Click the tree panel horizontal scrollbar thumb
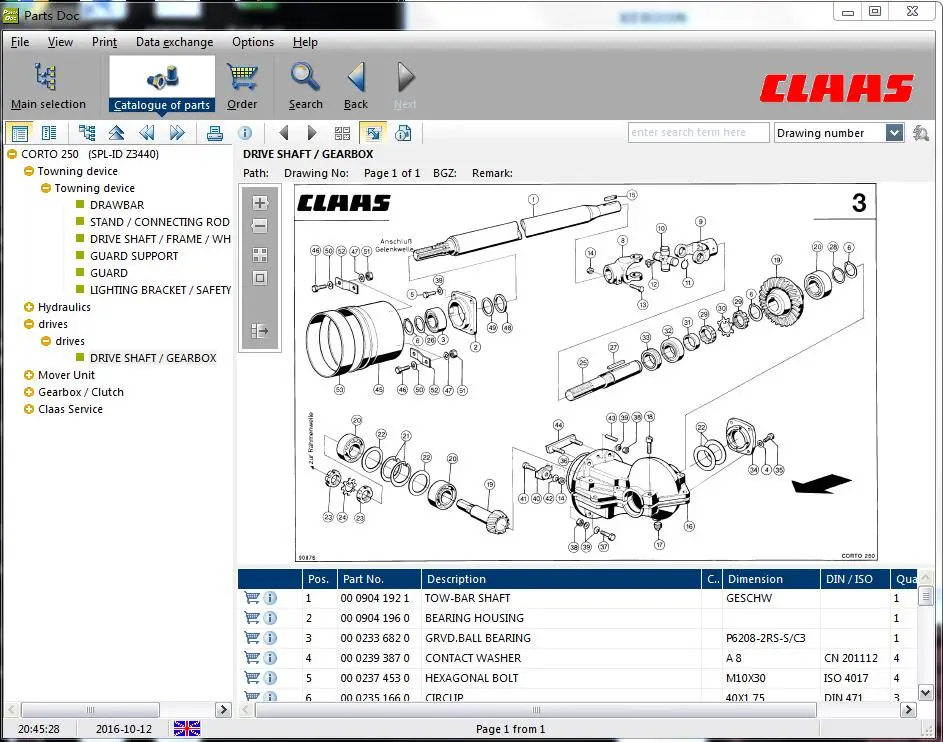 [x=90, y=710]
